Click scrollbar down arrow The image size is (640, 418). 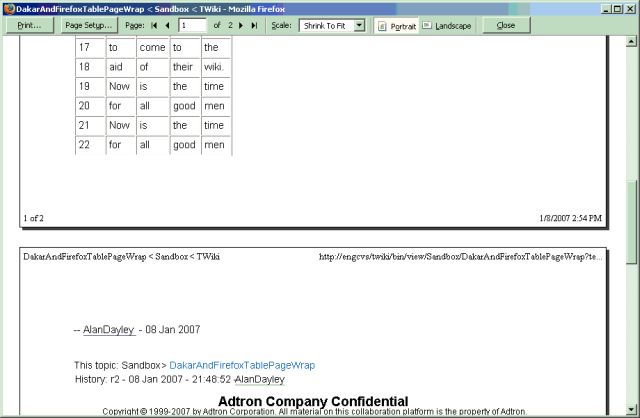point(631,409)
